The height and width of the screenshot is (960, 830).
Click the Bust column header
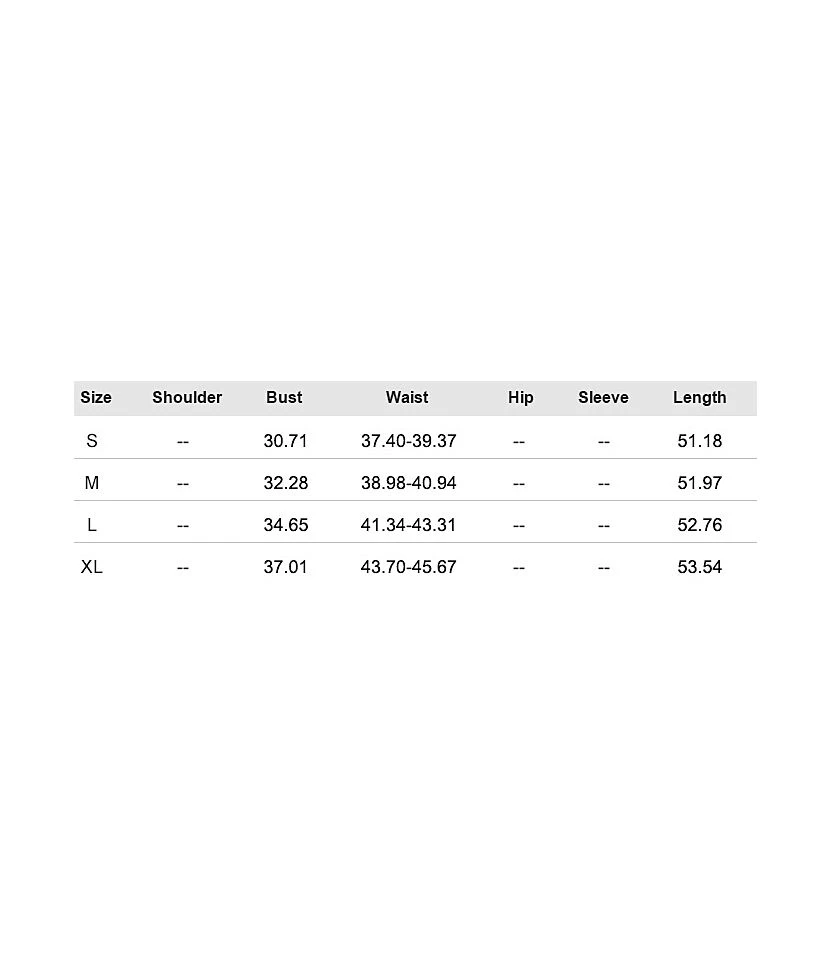(x=284, y=398)
